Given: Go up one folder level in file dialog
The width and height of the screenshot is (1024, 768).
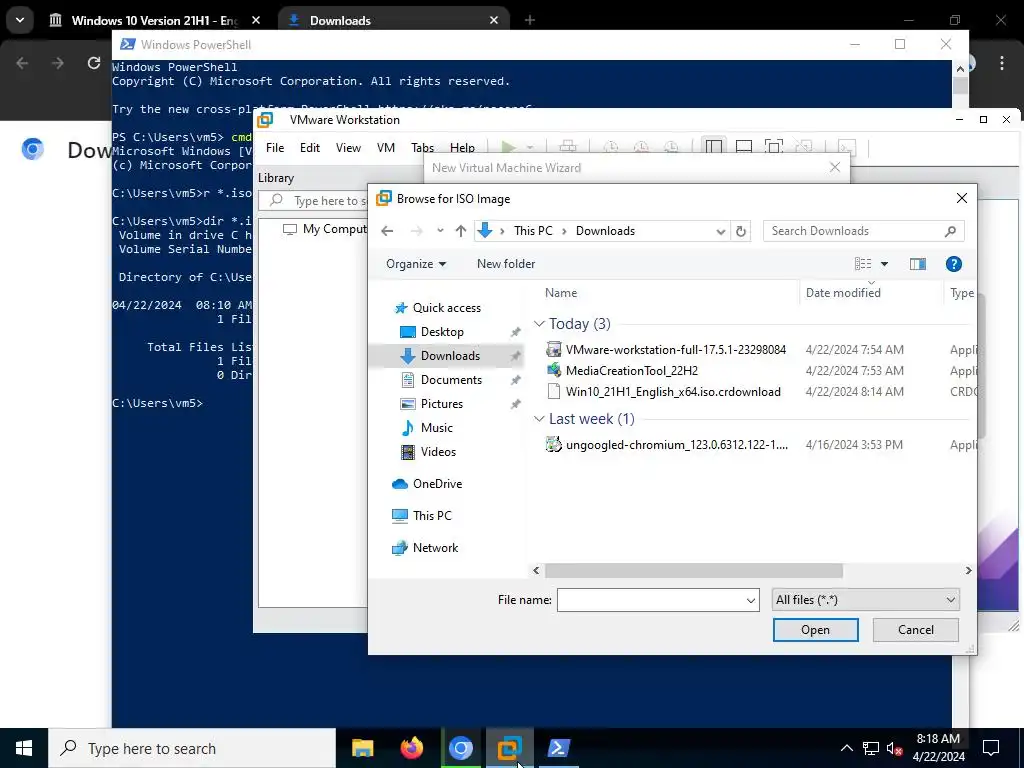Looking at the screenshot, I should tap(460, 231).
